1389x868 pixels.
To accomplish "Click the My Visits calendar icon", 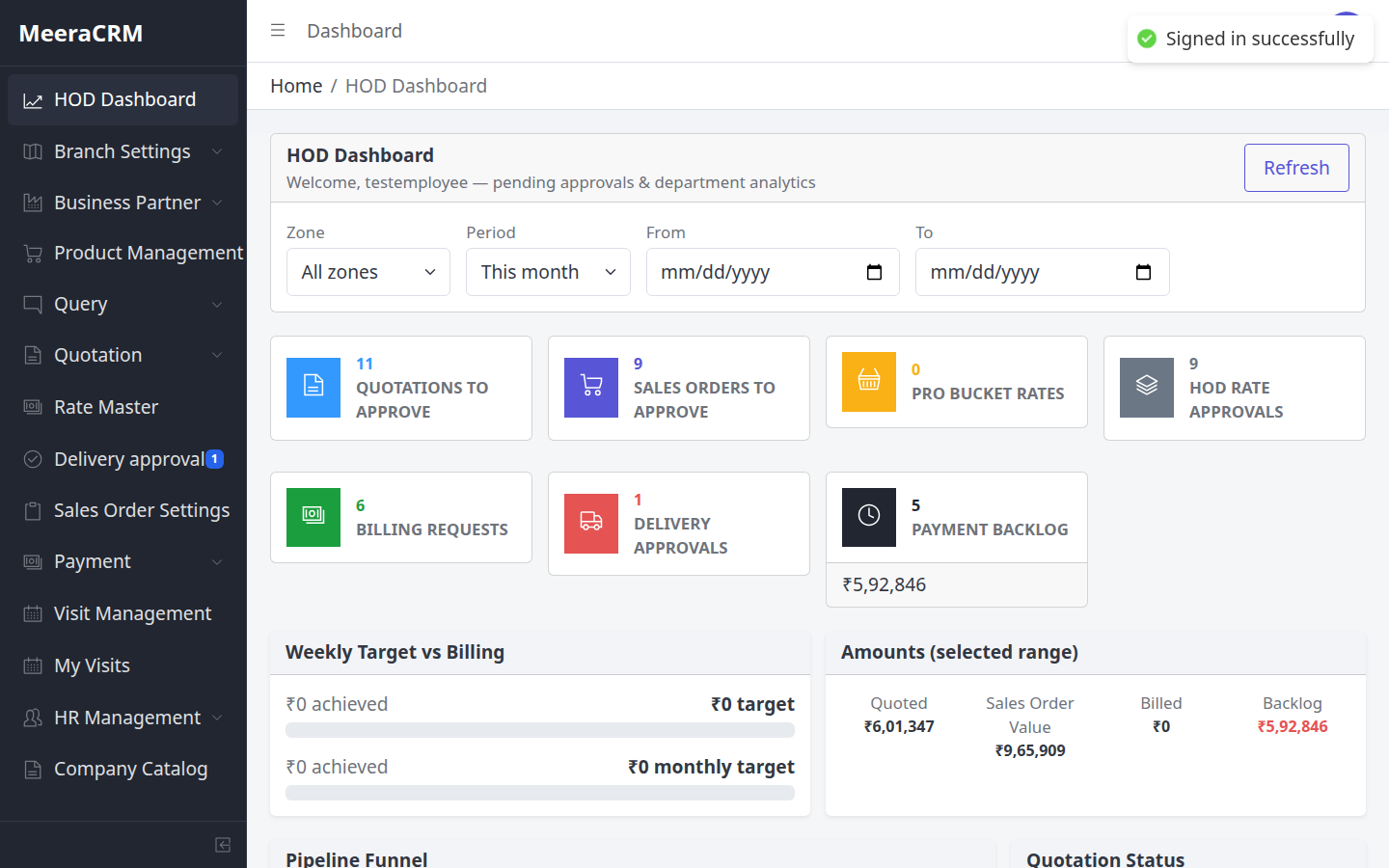I will 33,666.
